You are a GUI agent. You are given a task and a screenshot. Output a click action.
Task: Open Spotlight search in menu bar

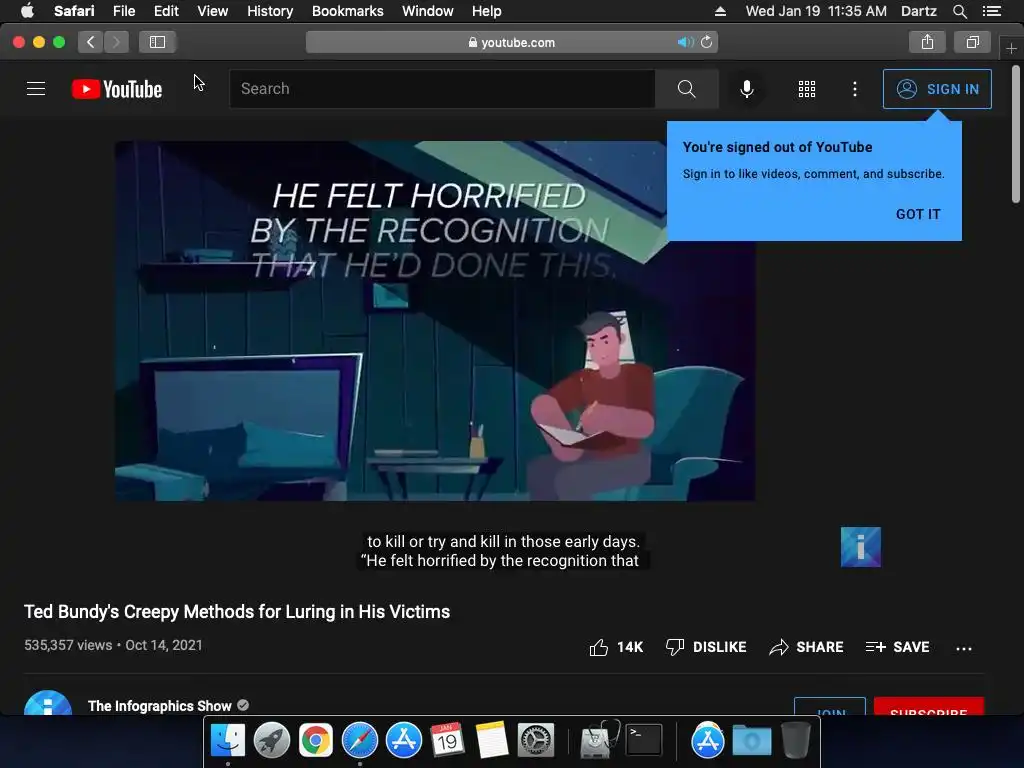960,11
